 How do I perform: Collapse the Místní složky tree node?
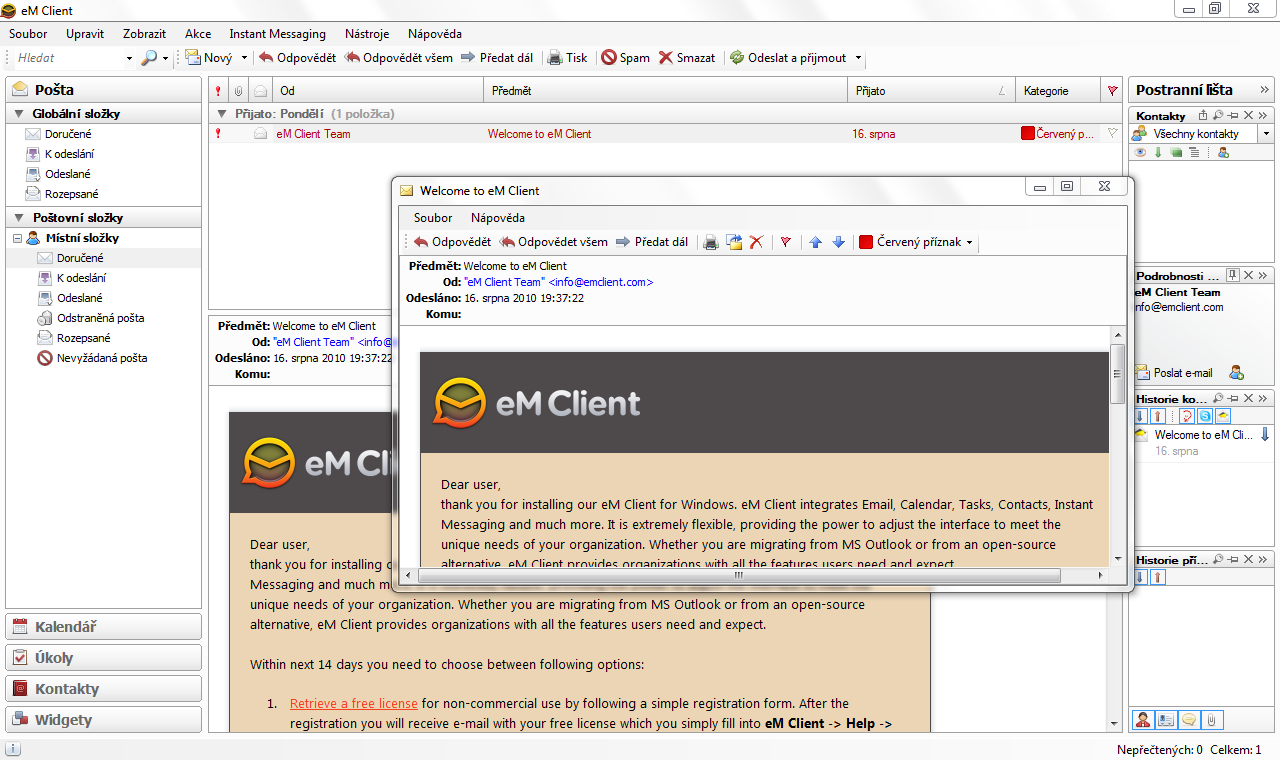(17, 238)
